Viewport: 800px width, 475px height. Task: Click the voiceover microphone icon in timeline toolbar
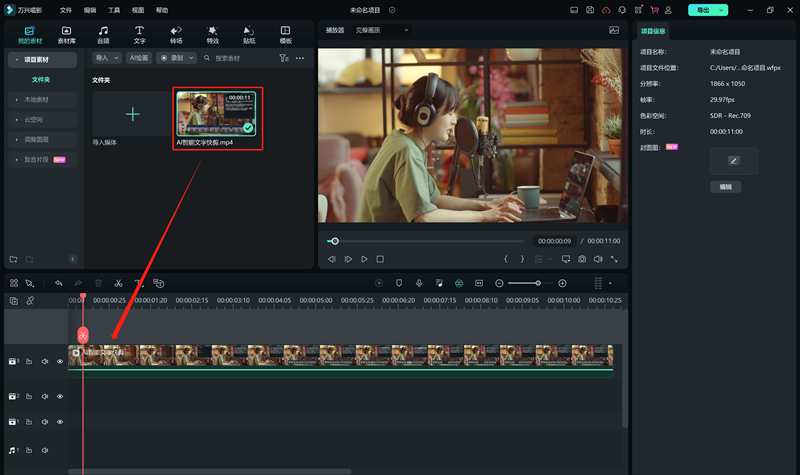click(x=419, y=283)
